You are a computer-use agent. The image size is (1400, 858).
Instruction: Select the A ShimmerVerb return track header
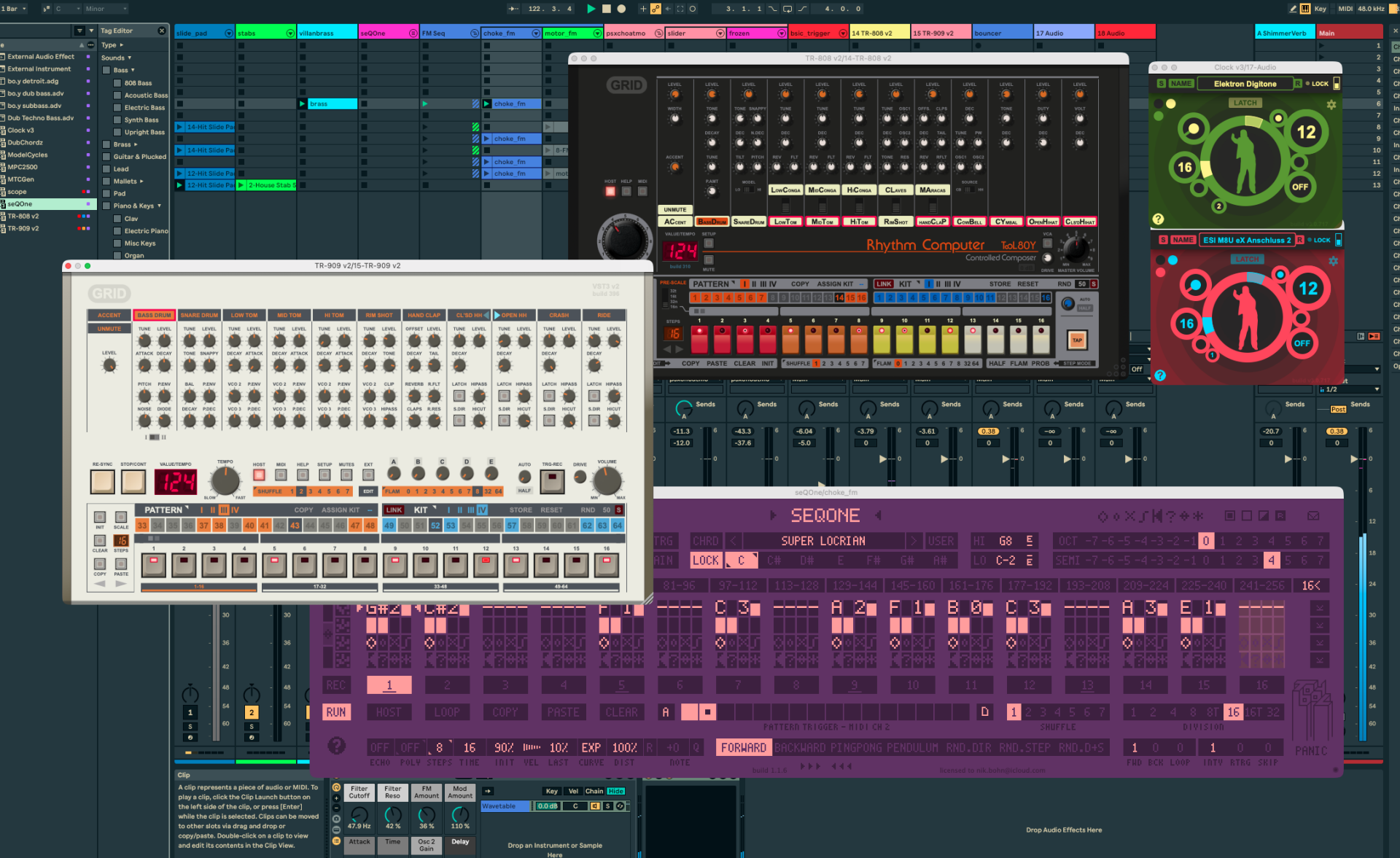coord(1285,33)
